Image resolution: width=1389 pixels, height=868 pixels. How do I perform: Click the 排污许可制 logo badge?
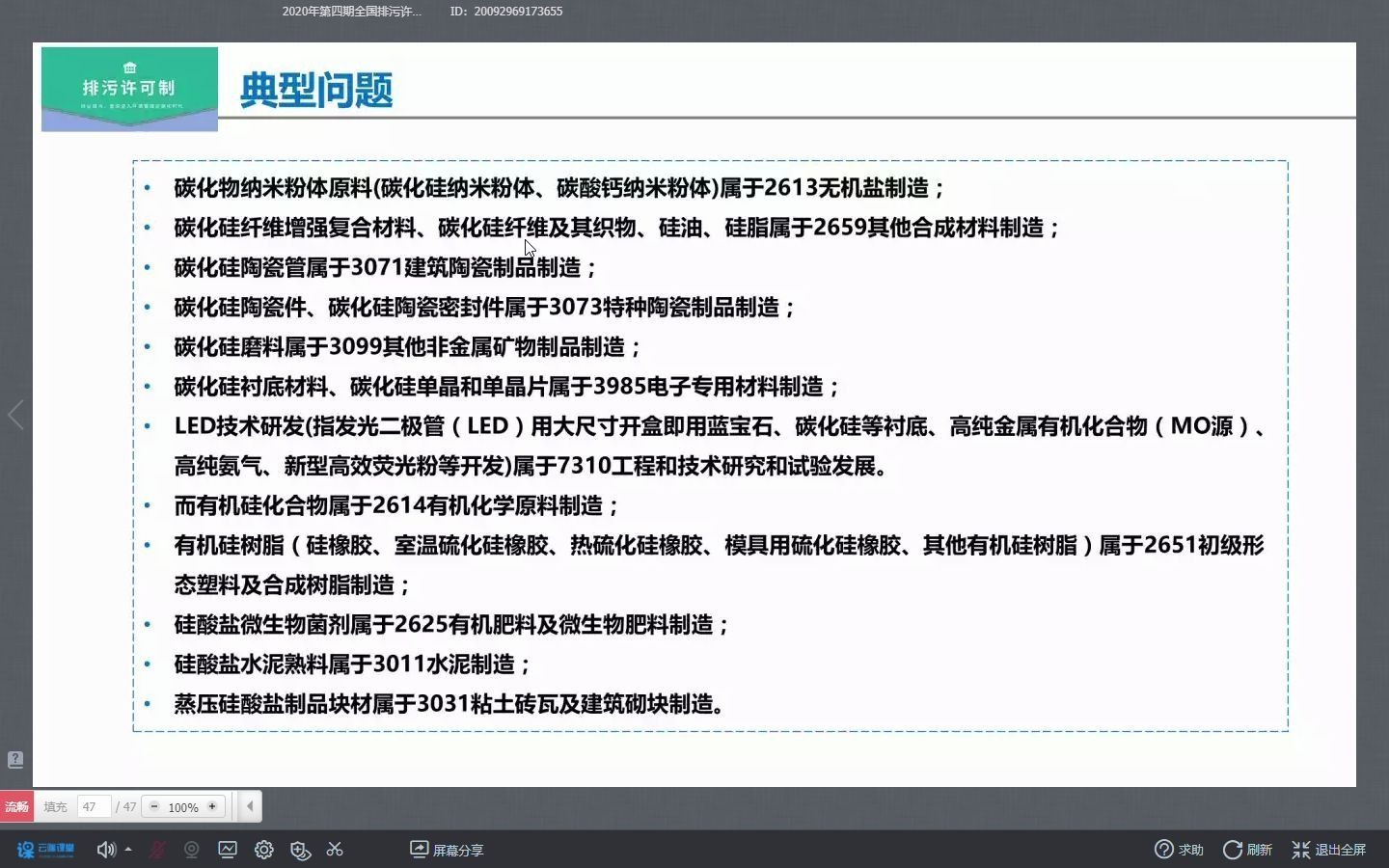(x=129, y=89)
